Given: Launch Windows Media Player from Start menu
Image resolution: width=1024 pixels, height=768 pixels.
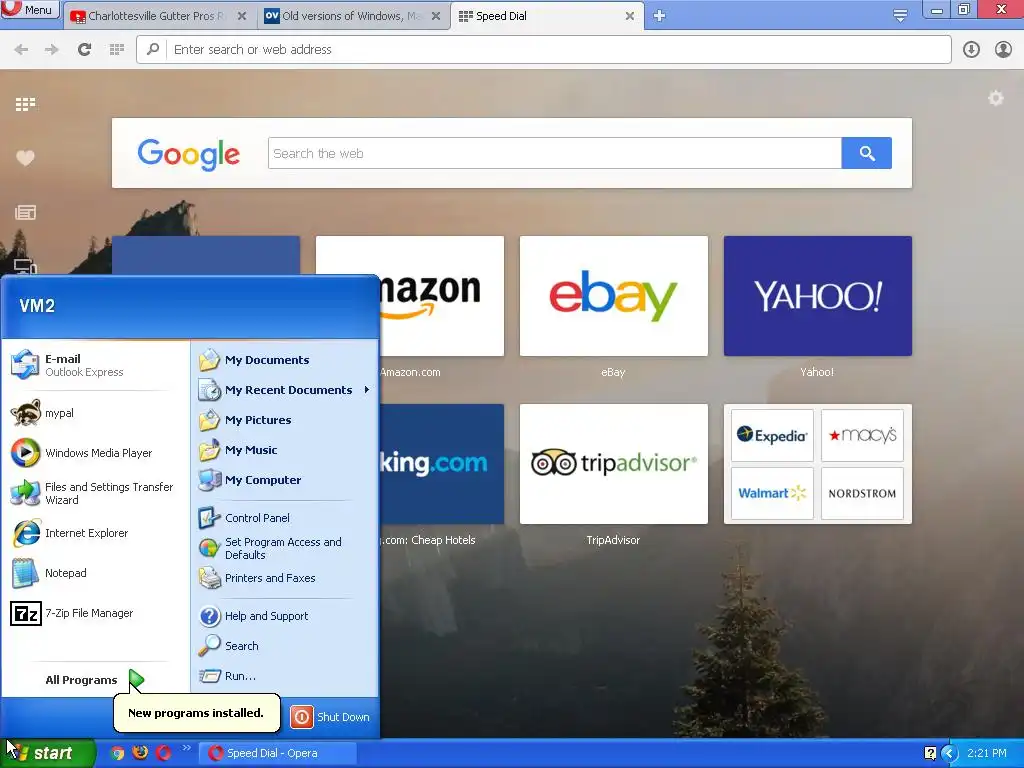Looking at the screenshot, I should tap(95, 453).
